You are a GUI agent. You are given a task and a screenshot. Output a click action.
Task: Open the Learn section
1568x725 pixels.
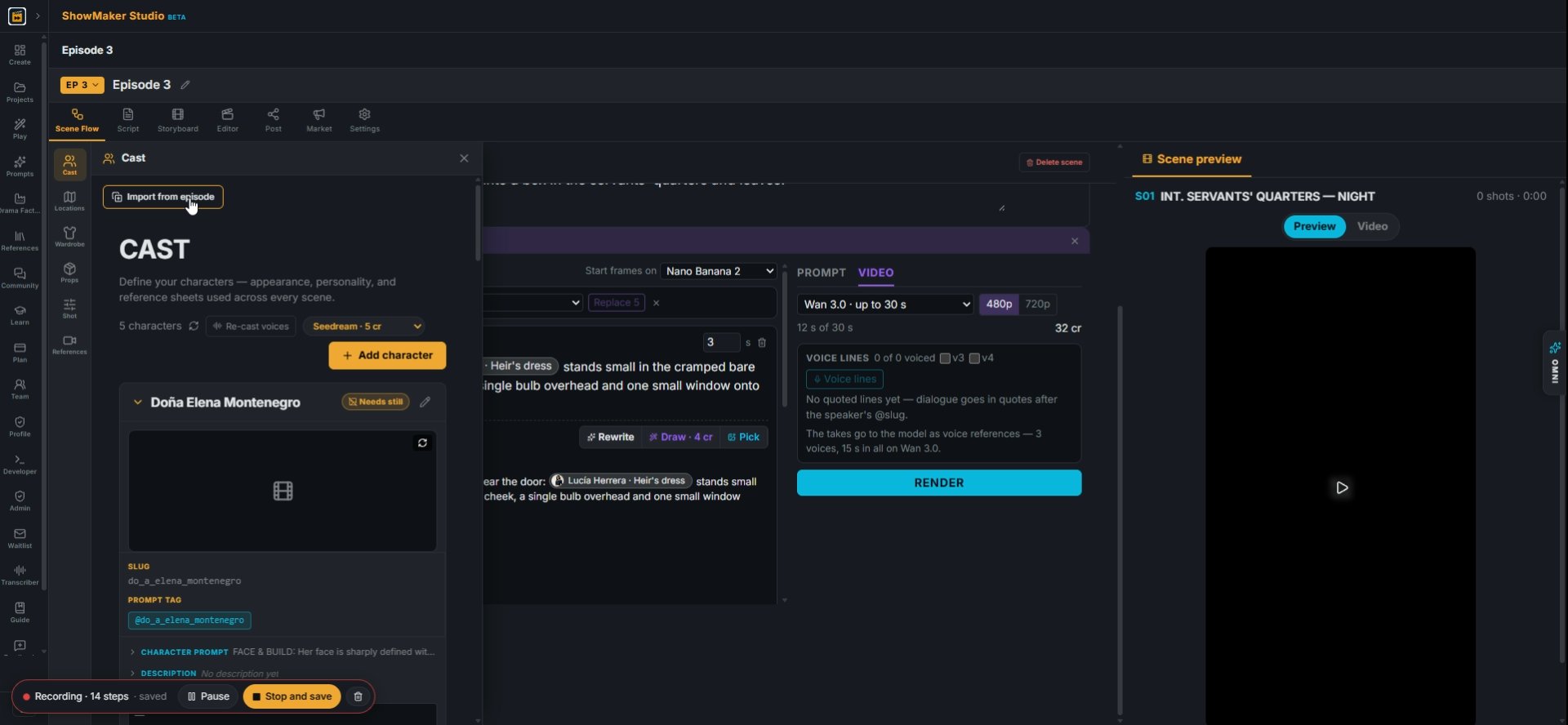pyautogui.click(x=20, y=315)
